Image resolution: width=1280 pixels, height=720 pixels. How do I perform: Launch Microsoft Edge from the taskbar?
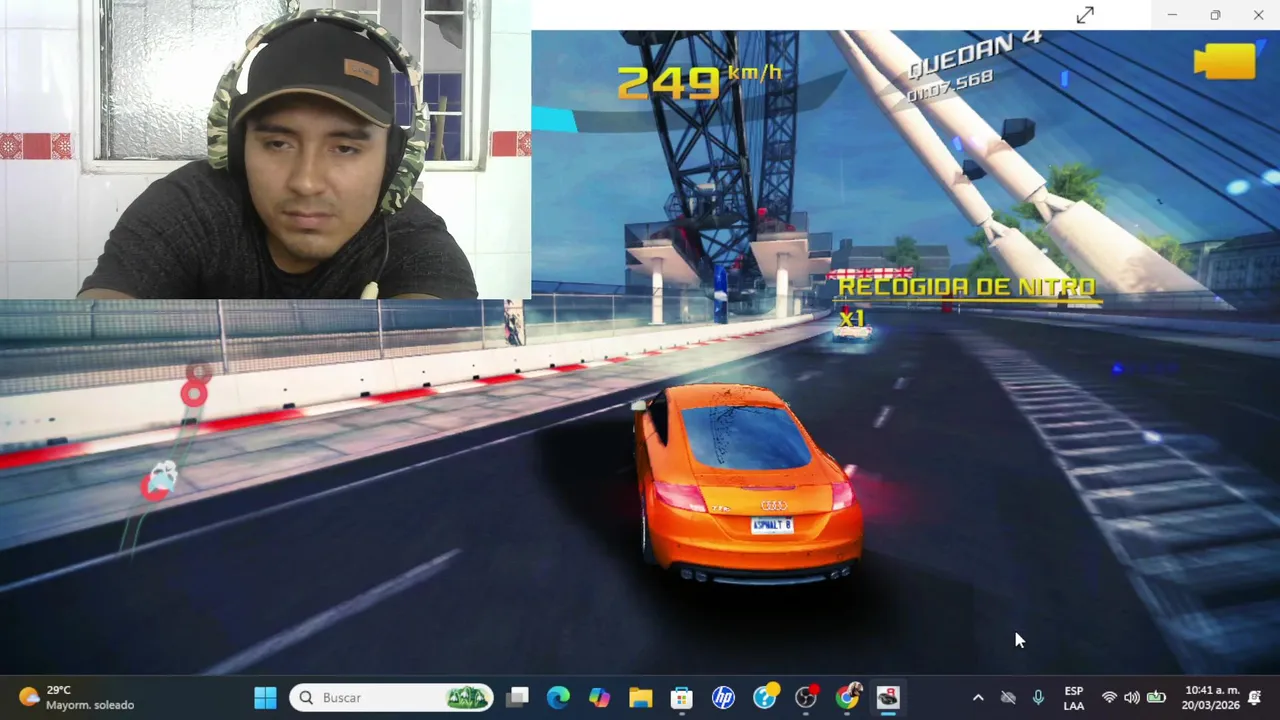coord(558,697)
